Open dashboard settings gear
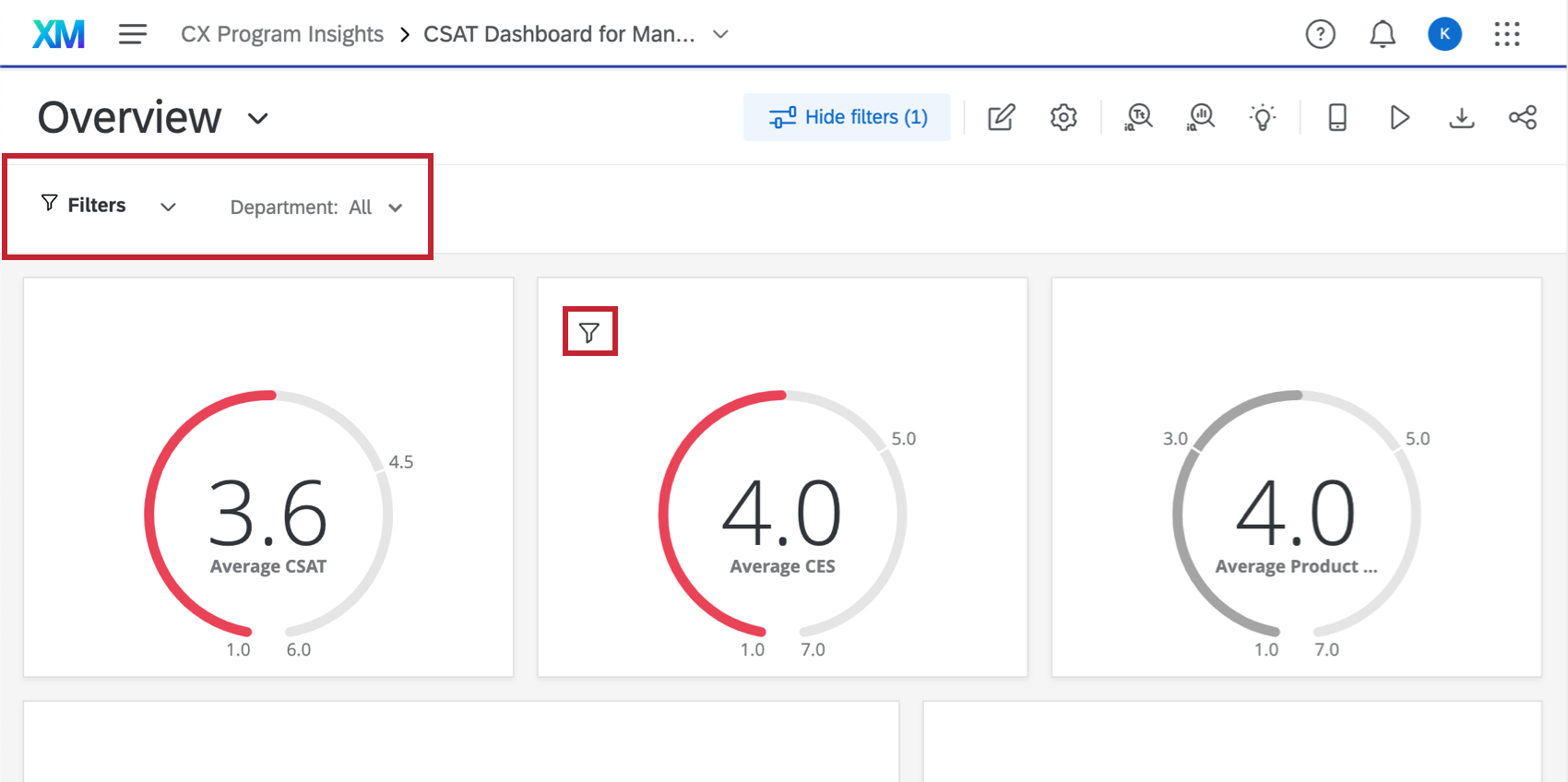The height and width of the screenshot is (782, 1568). (x=1063, y=117)
